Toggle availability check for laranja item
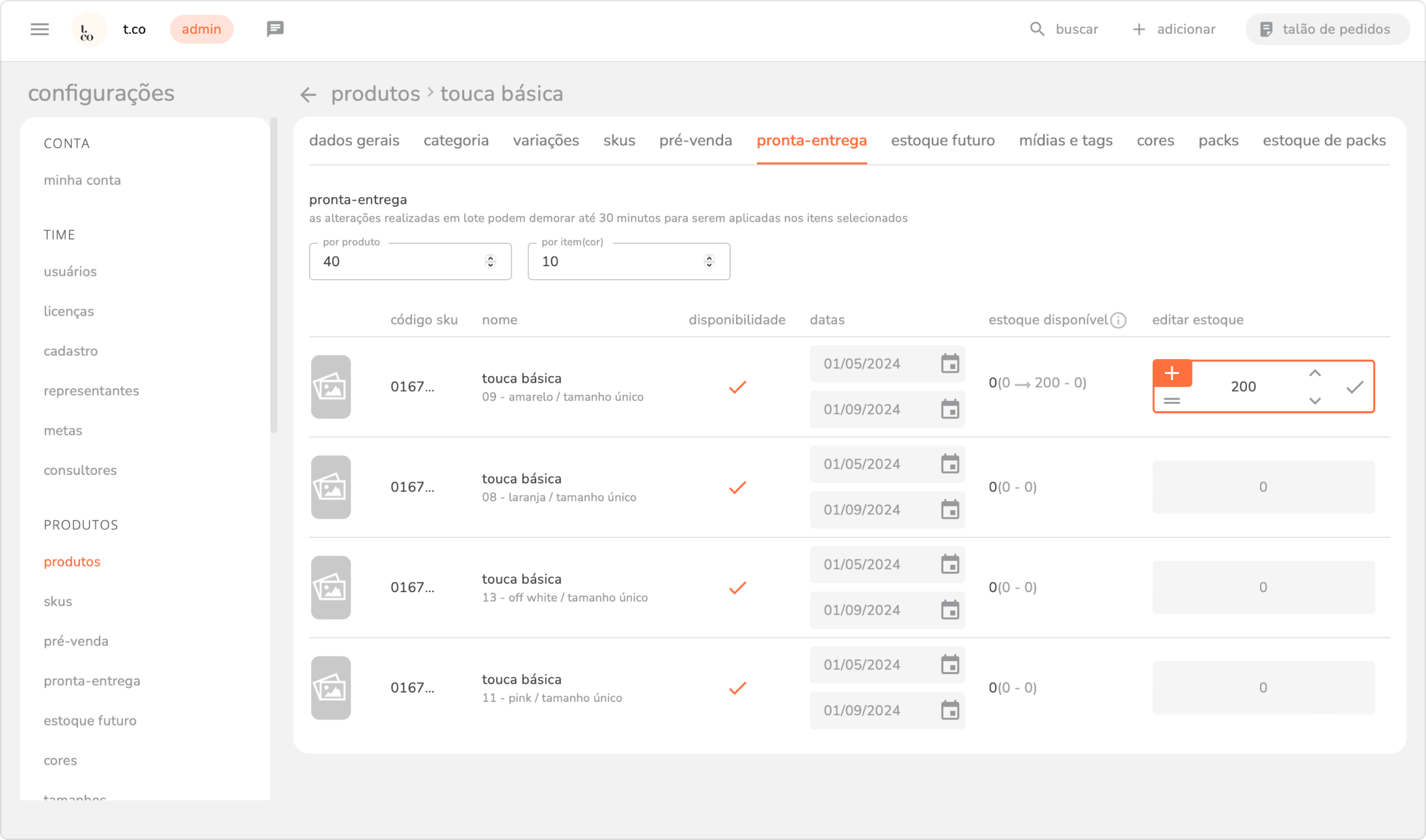 pos(737,487)
